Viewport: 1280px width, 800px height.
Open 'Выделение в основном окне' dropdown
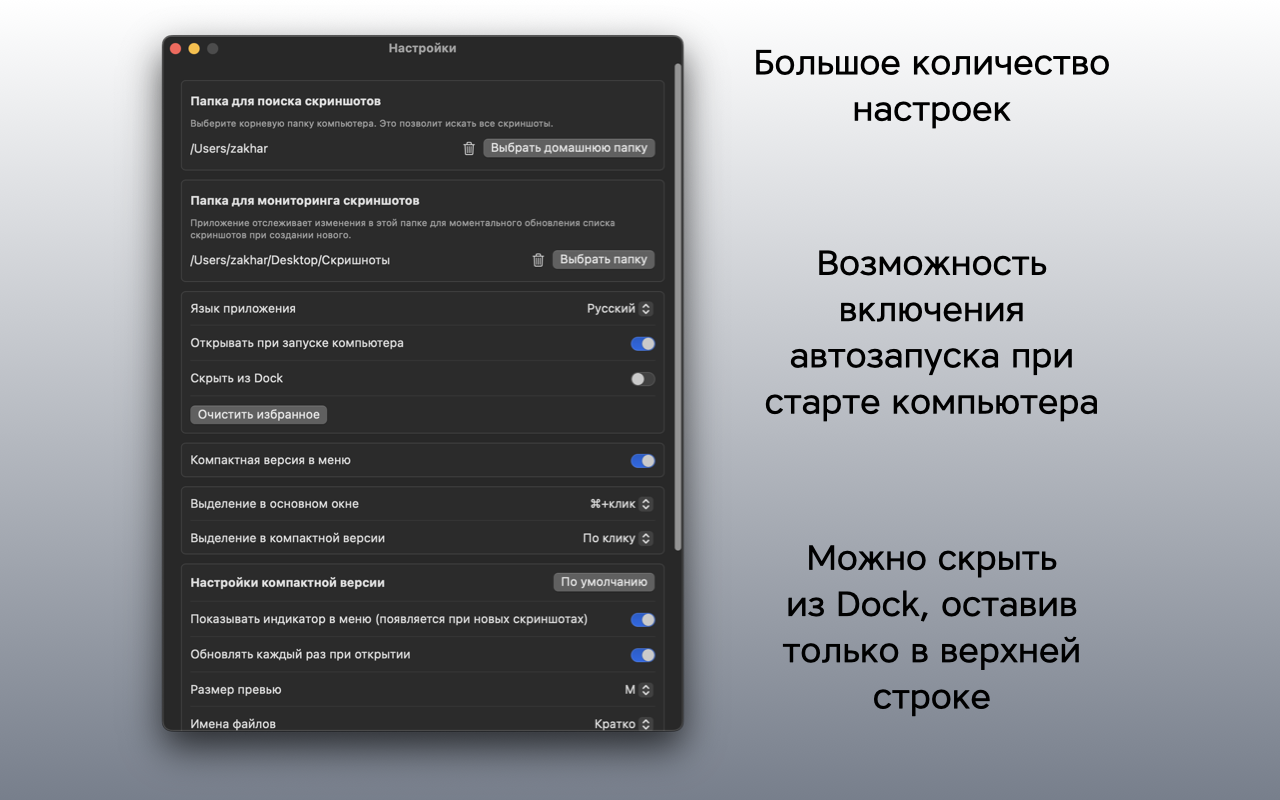[620, 504]
